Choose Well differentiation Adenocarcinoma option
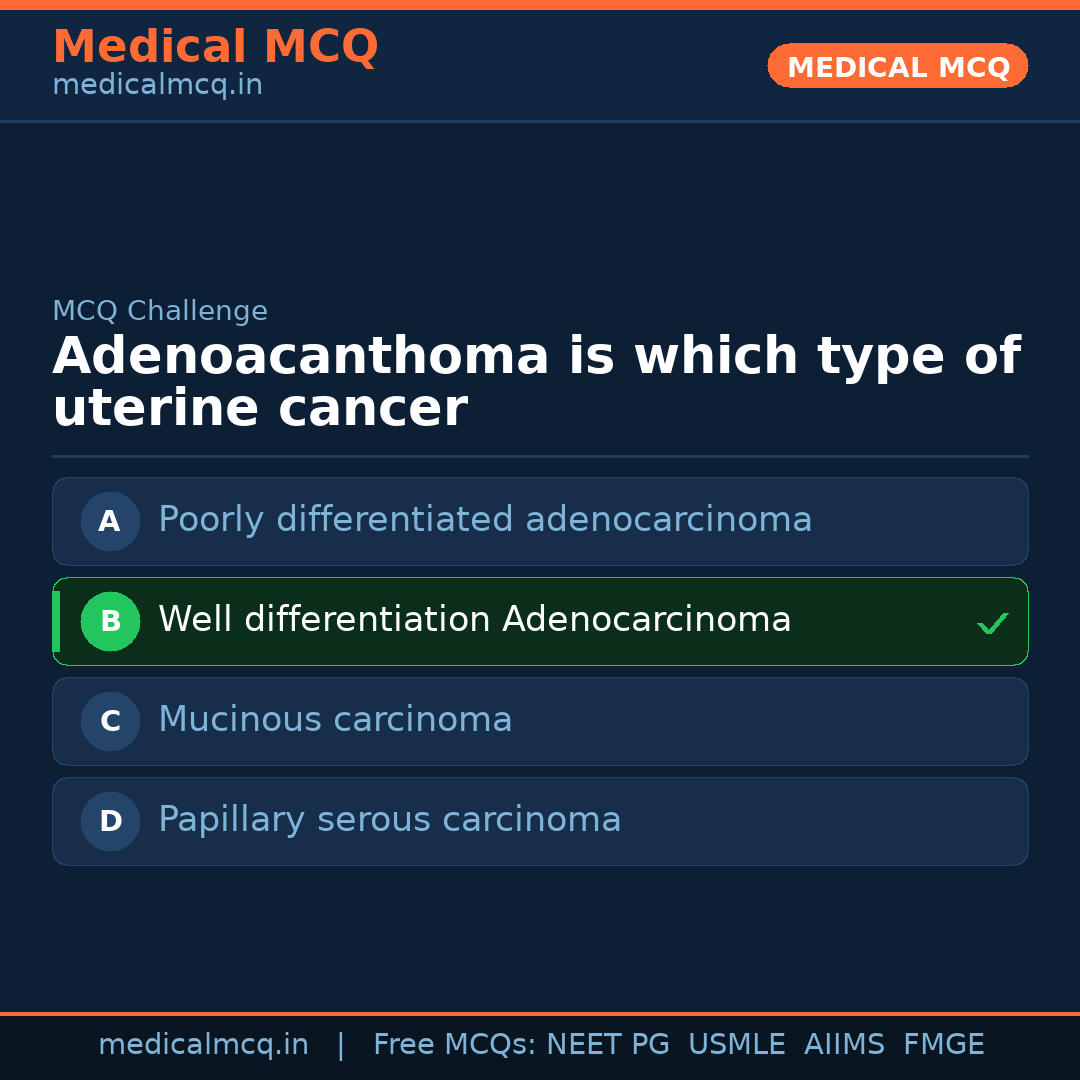Viewport: 1080px width, 1080px height. 475,620
